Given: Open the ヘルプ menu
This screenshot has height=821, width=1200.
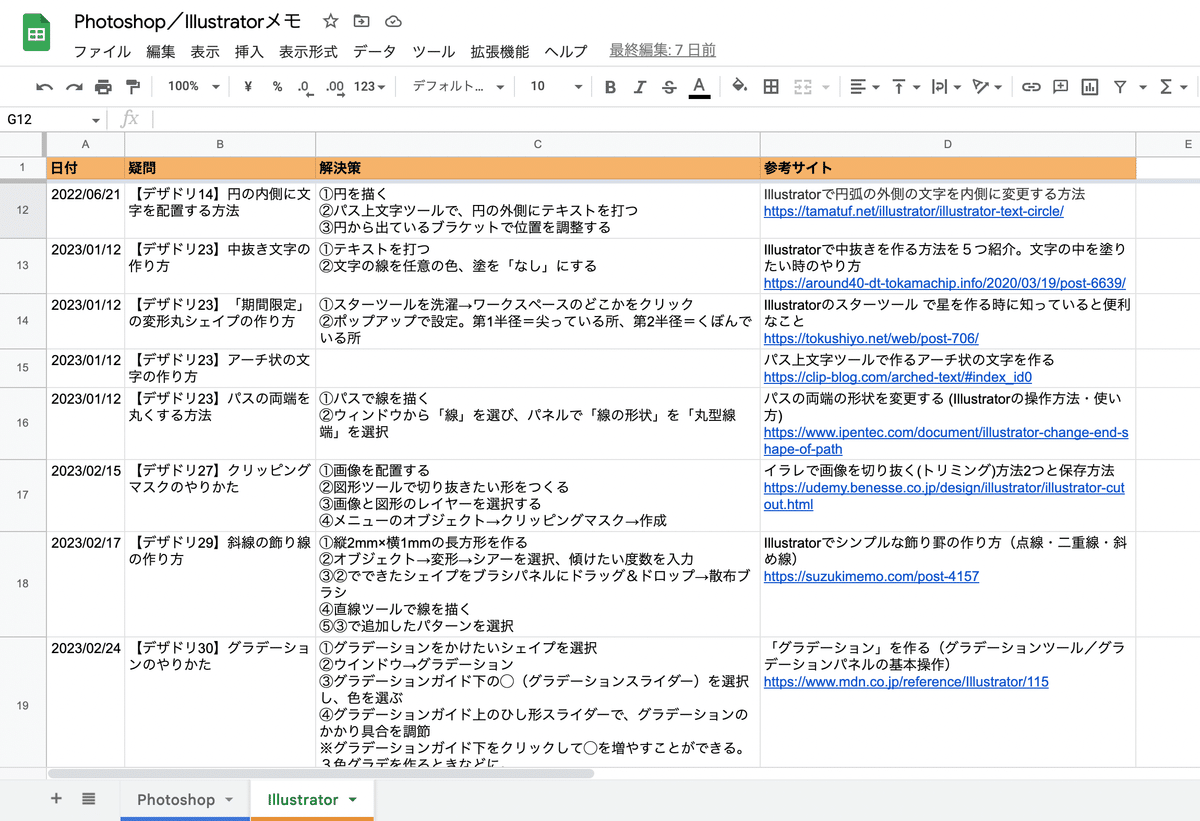Looking at the screenshot, I should click(x=566, y=52).
